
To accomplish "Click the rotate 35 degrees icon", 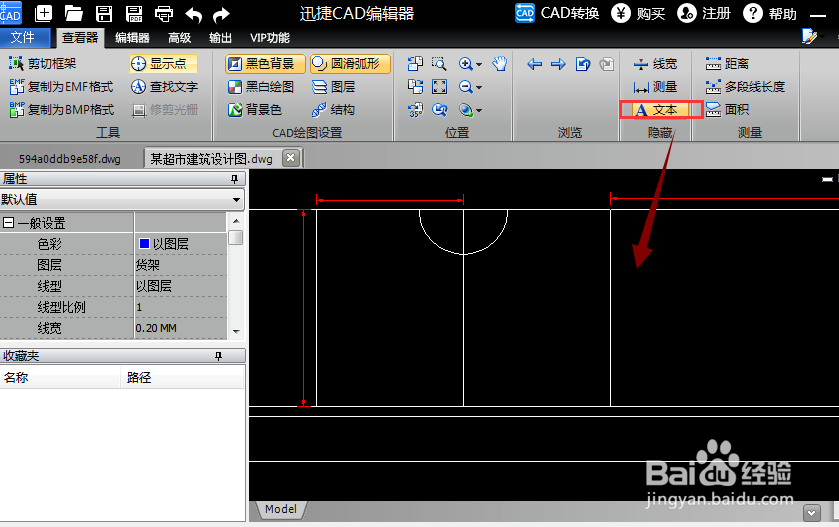I will (x=415, y=110).
